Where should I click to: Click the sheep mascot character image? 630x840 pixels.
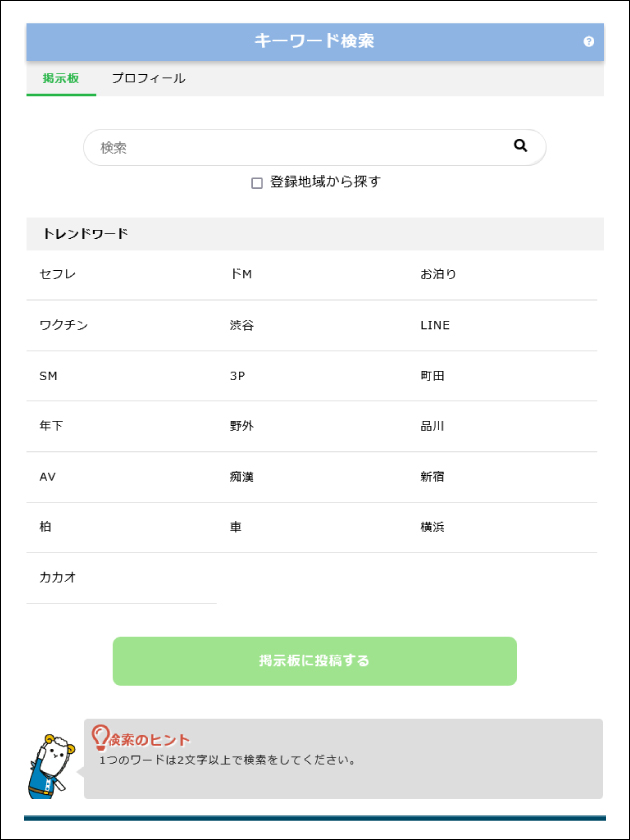coord(50,765)
